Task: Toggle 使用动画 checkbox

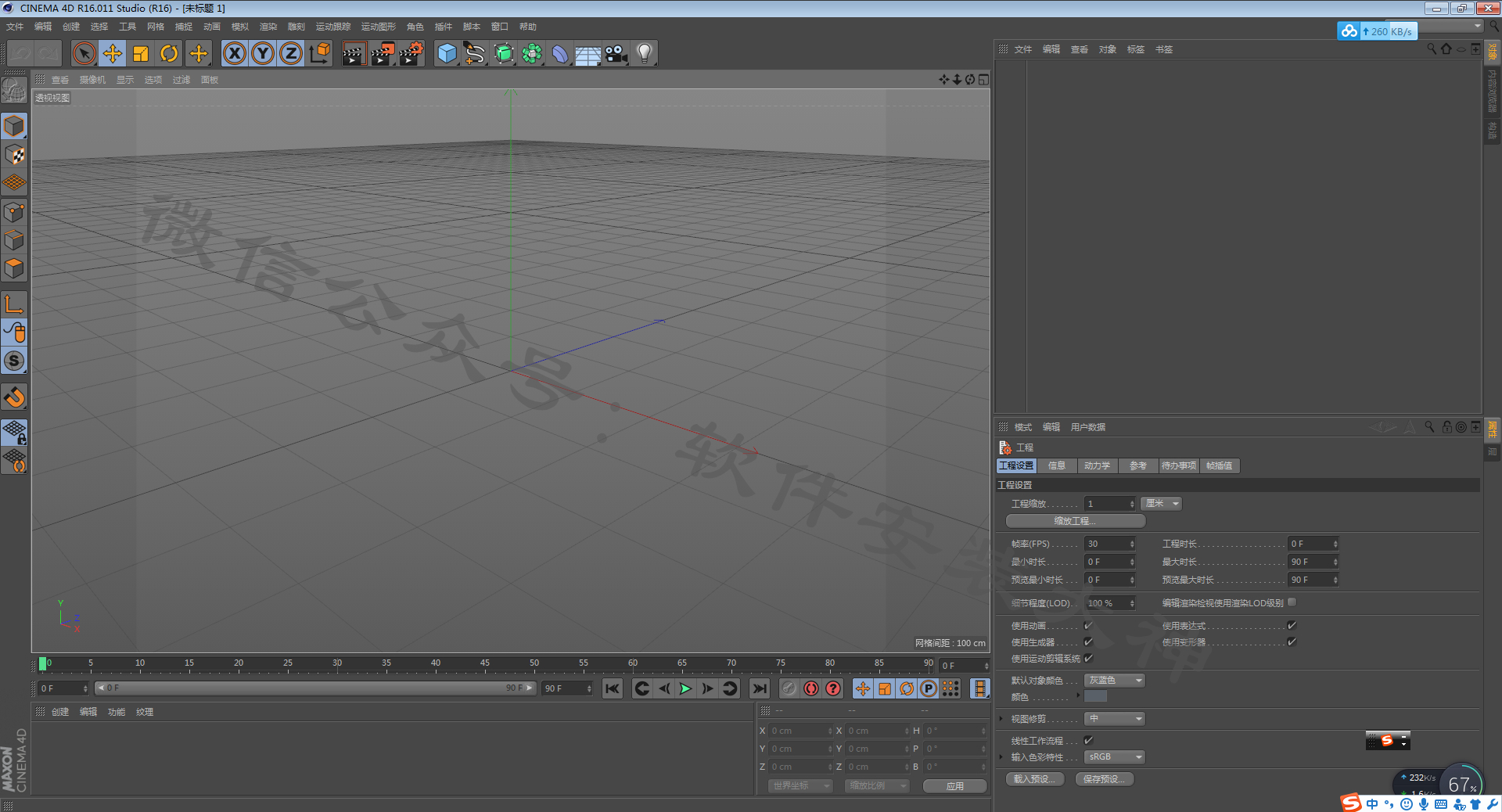Action: (x=1088, y=626)
